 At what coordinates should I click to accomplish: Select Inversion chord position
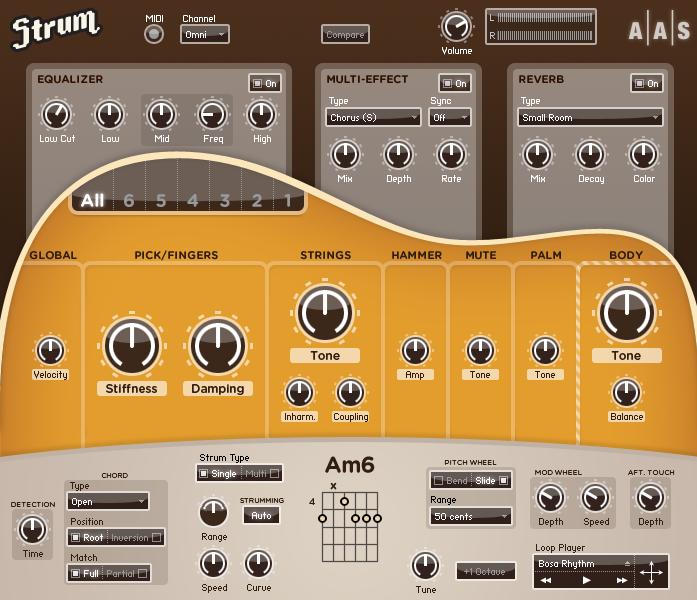coord(136,537)
